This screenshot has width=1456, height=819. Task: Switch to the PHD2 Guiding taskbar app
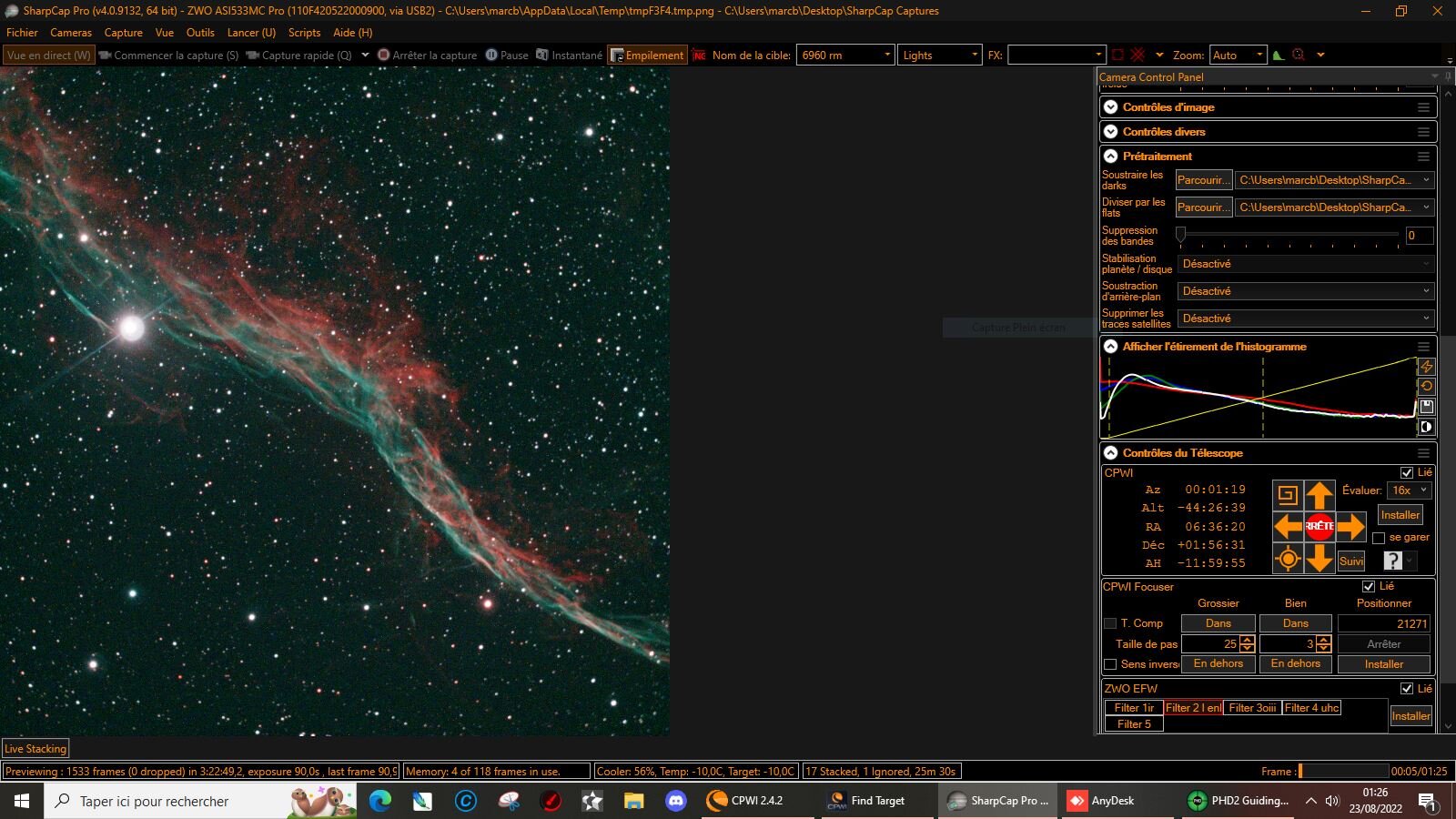click(x=1239, y=801)
